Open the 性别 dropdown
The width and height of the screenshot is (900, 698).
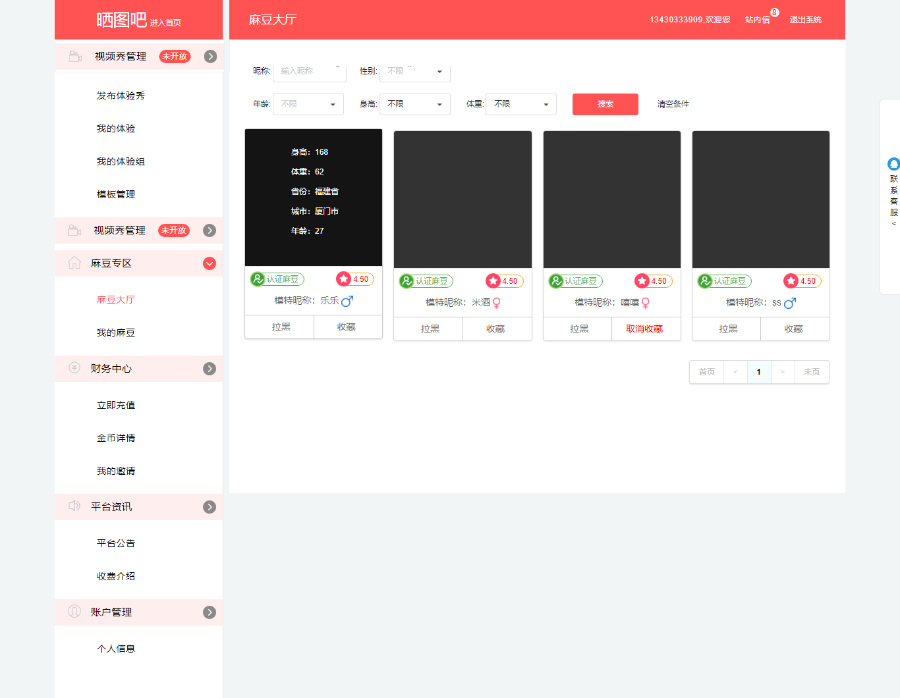coord(415,71)
